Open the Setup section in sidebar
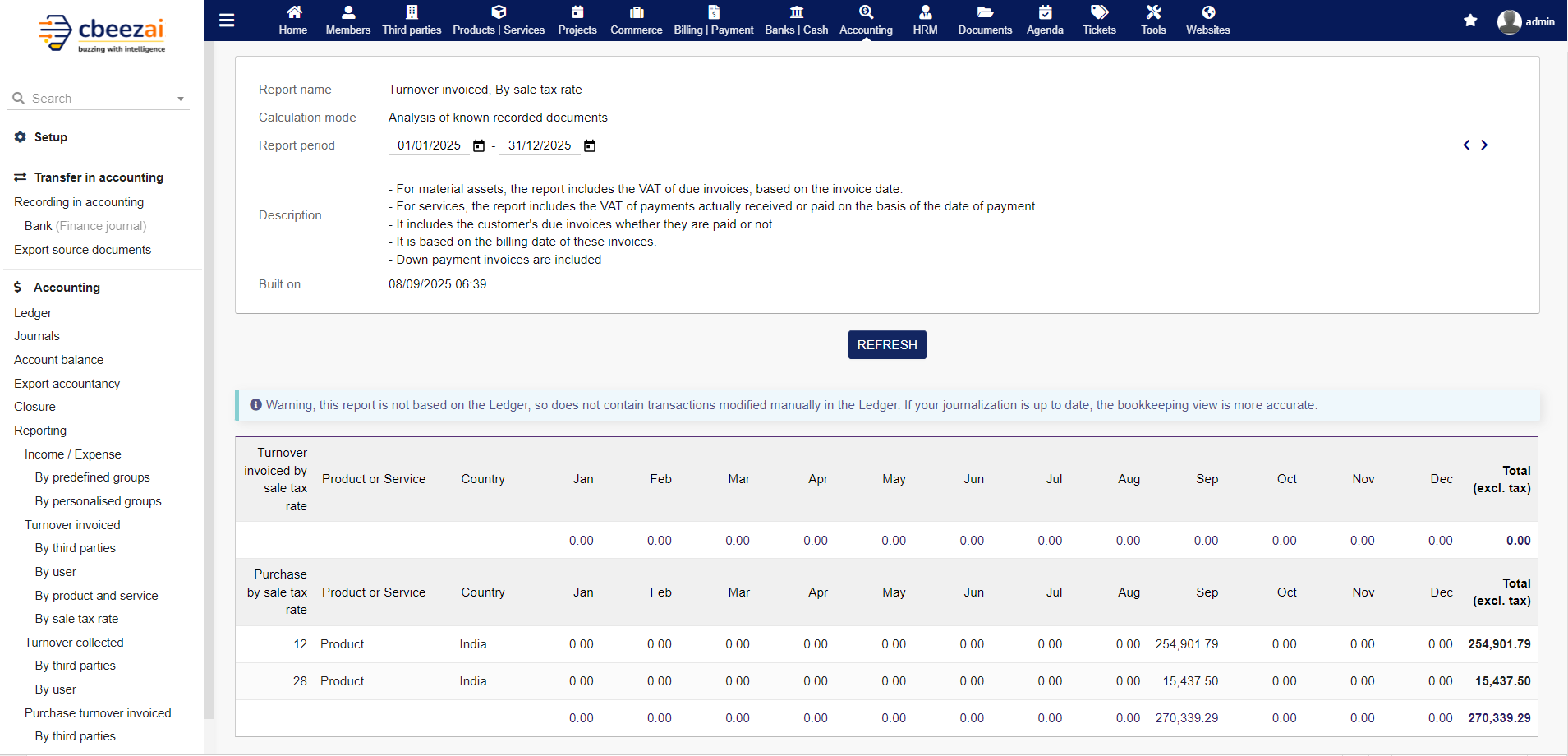The height and width of the screenshot is (756, 1568). [50, 137]
